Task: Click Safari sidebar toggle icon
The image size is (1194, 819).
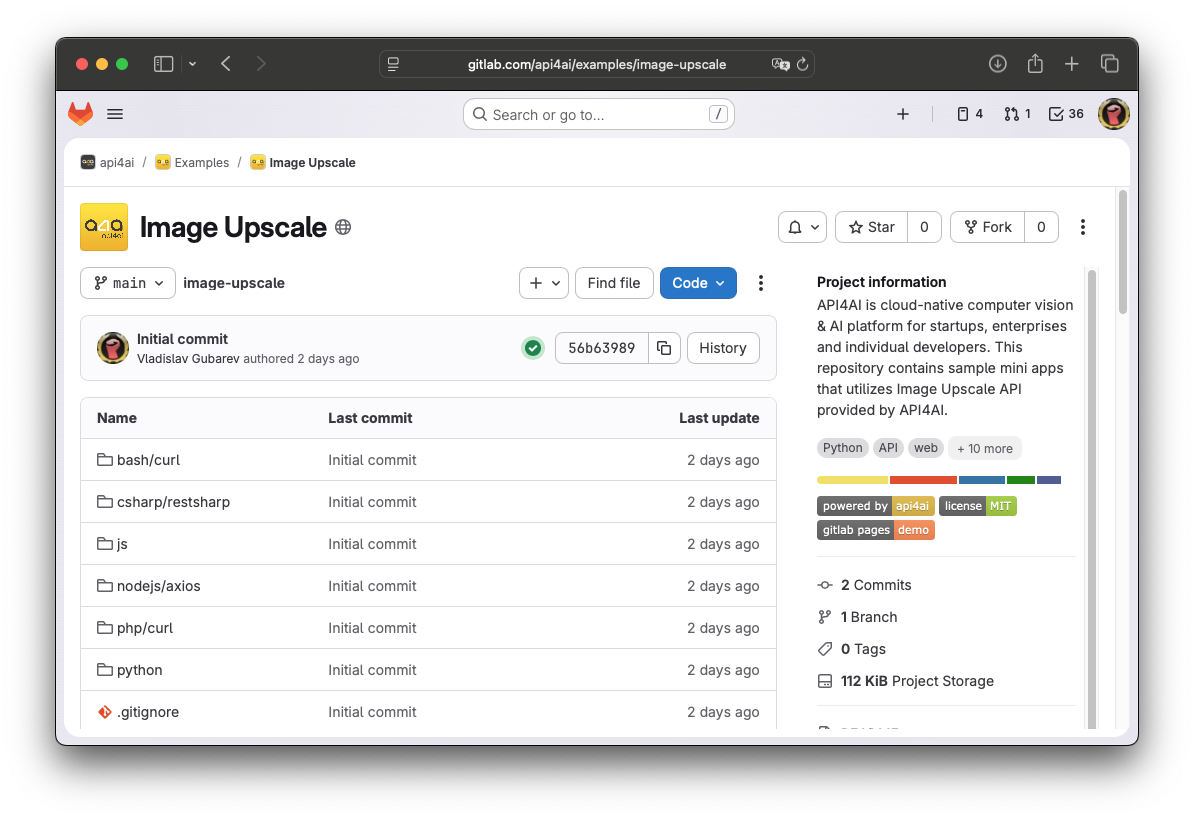Action: click(x=164, y=64)
